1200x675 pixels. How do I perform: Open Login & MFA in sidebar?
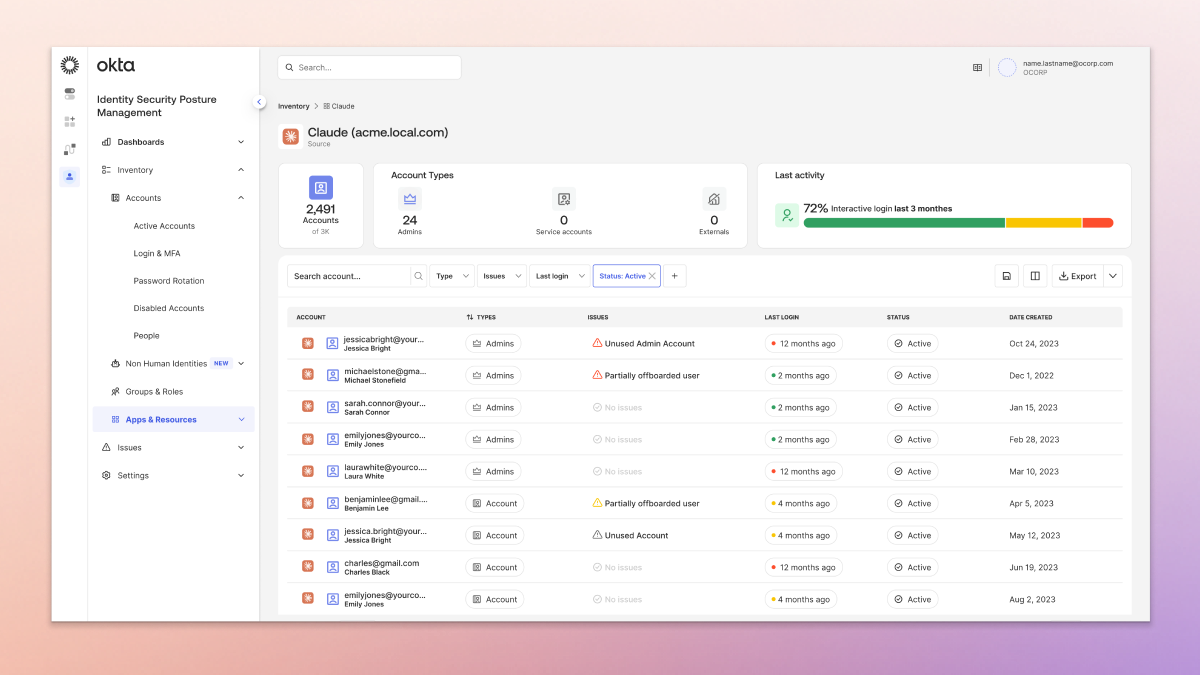pyautogui.click(x=157, y=253)
